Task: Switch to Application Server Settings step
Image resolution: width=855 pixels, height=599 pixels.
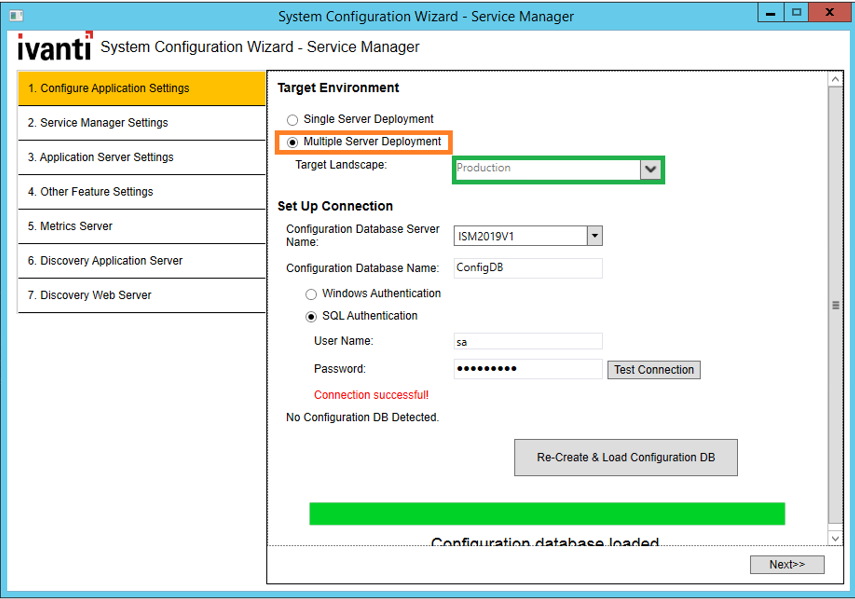Action: (x=141, y=157)
